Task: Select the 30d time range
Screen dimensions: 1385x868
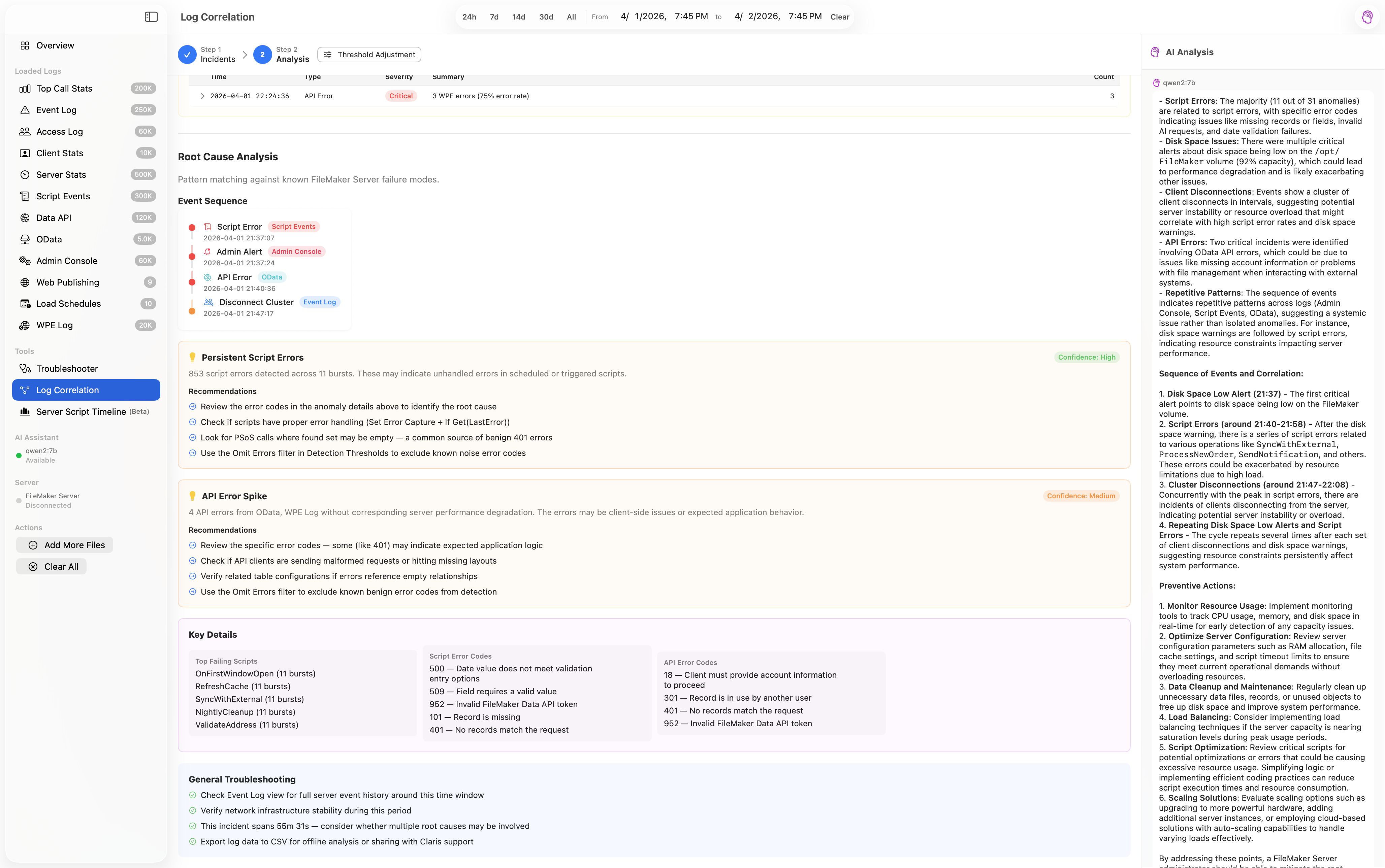Action: coord(546,17)
